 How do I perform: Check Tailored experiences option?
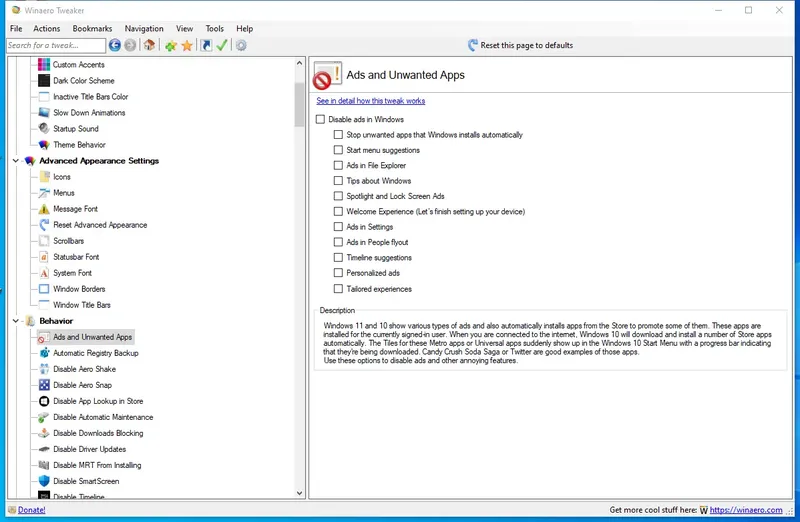pyautogui.click(x=338, y=288)
